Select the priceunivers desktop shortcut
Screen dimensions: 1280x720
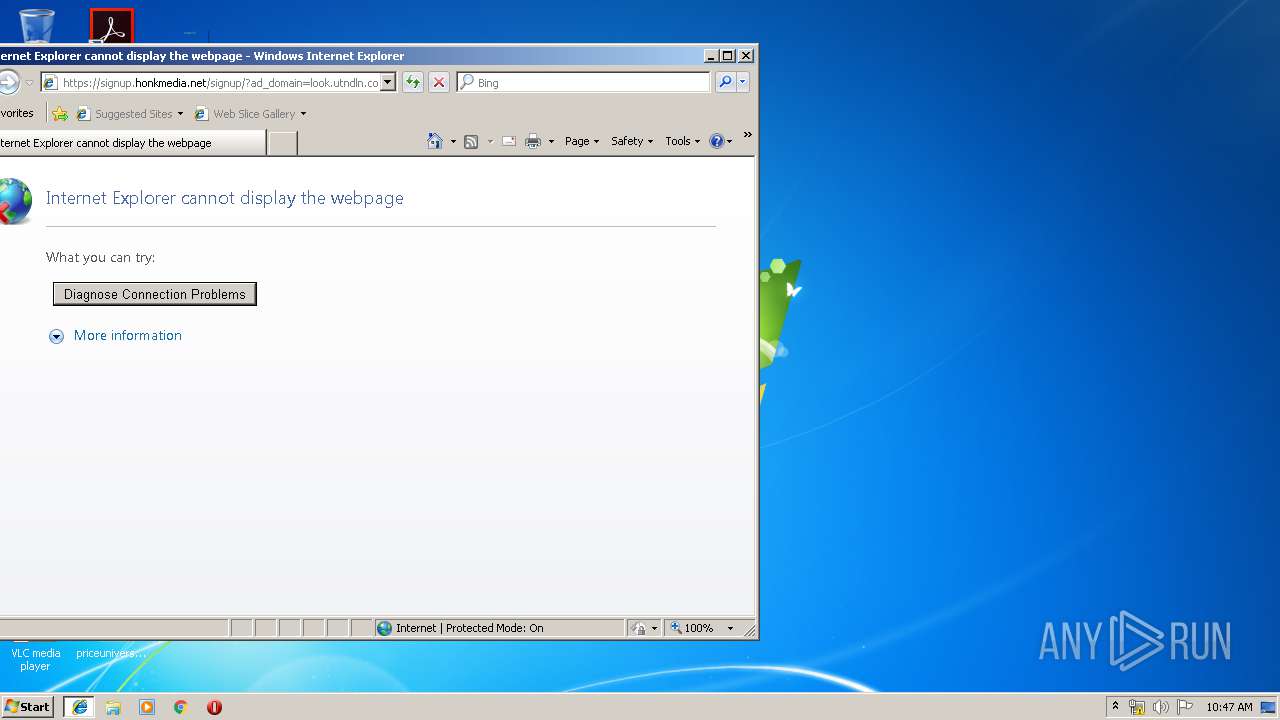111,653
